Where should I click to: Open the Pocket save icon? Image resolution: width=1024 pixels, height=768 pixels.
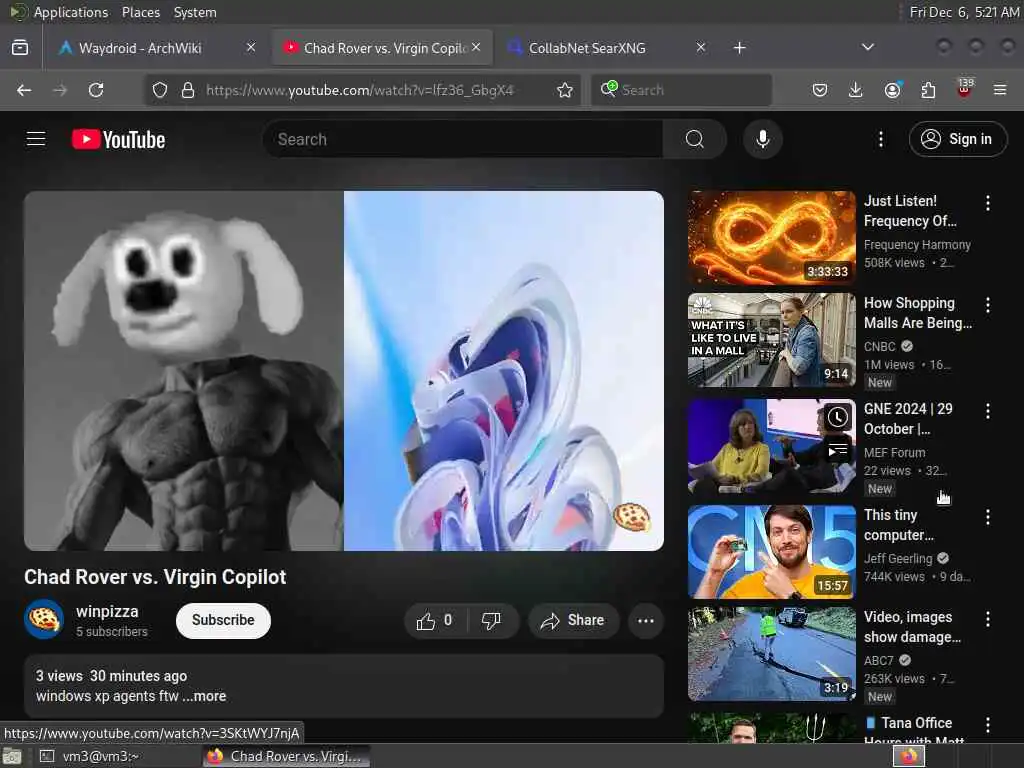point(820,90)
